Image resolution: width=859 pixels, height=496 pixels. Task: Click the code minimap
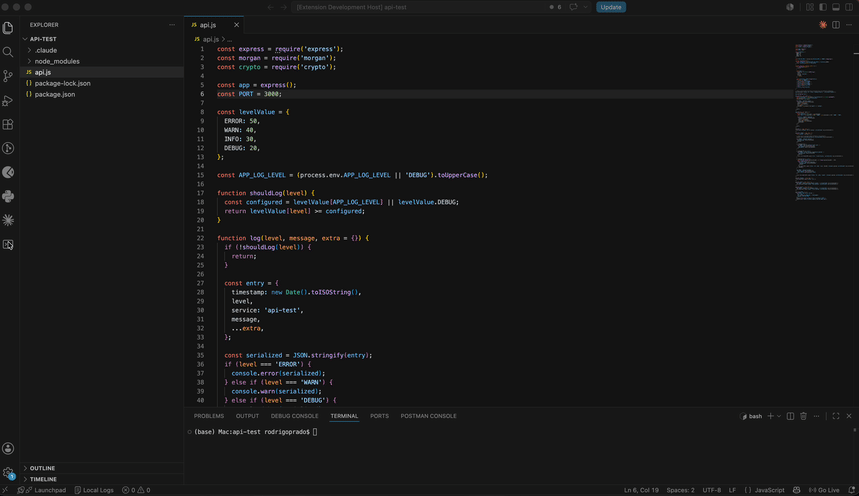point(823,122)
